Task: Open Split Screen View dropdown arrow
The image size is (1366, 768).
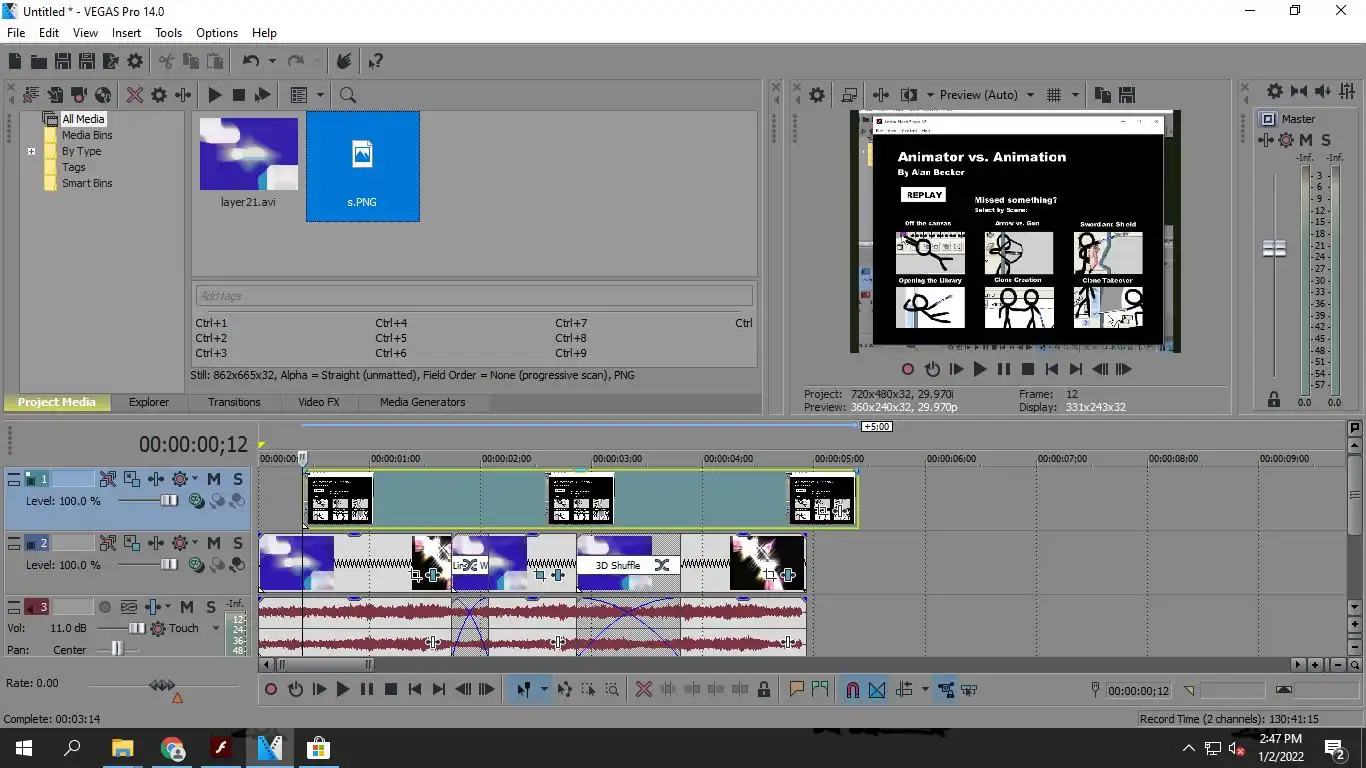Action: pyautogui.click(x=929, y=95)
